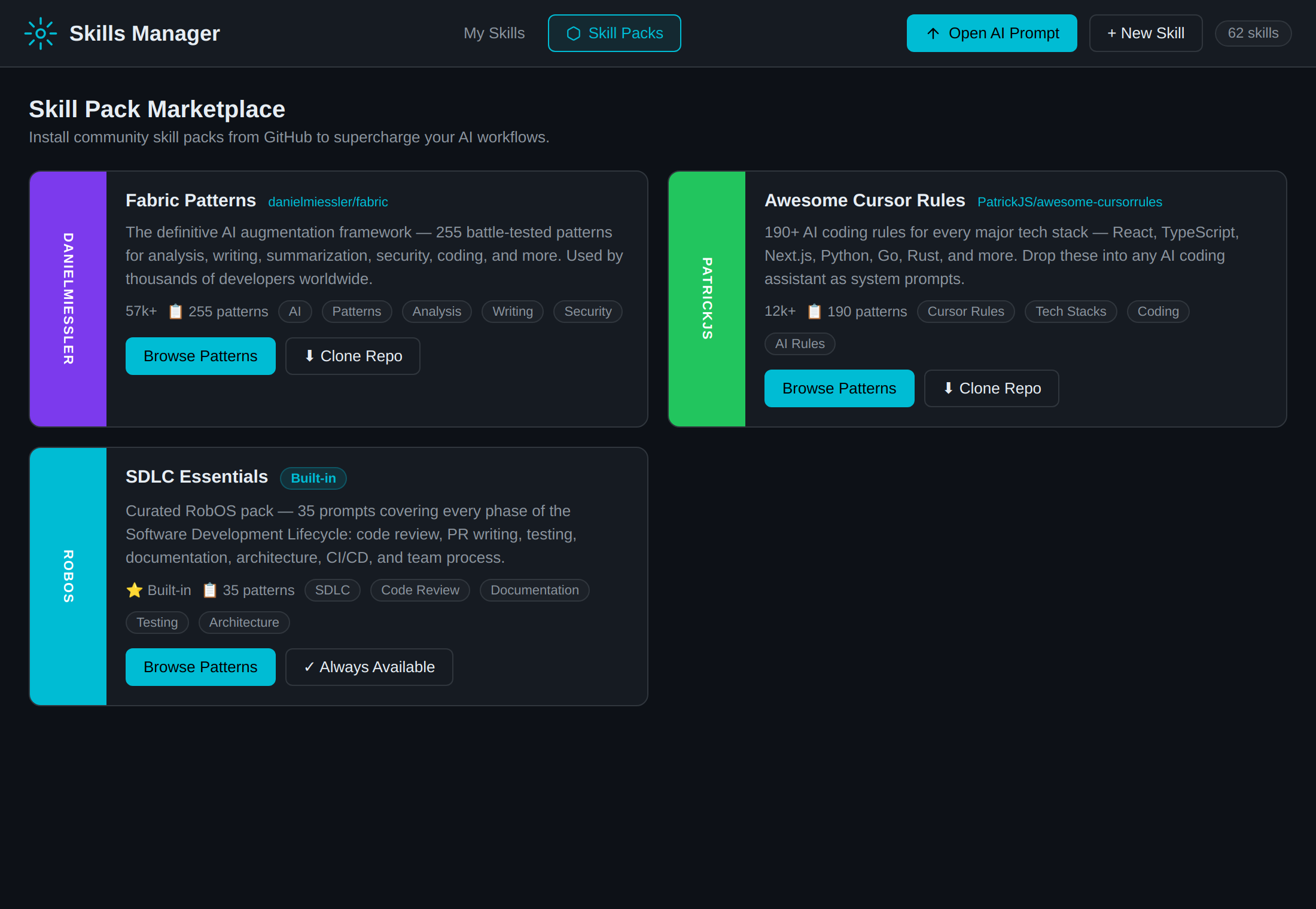
Task: Click the Fabric Patterns card title
Action: pos(191,200)
